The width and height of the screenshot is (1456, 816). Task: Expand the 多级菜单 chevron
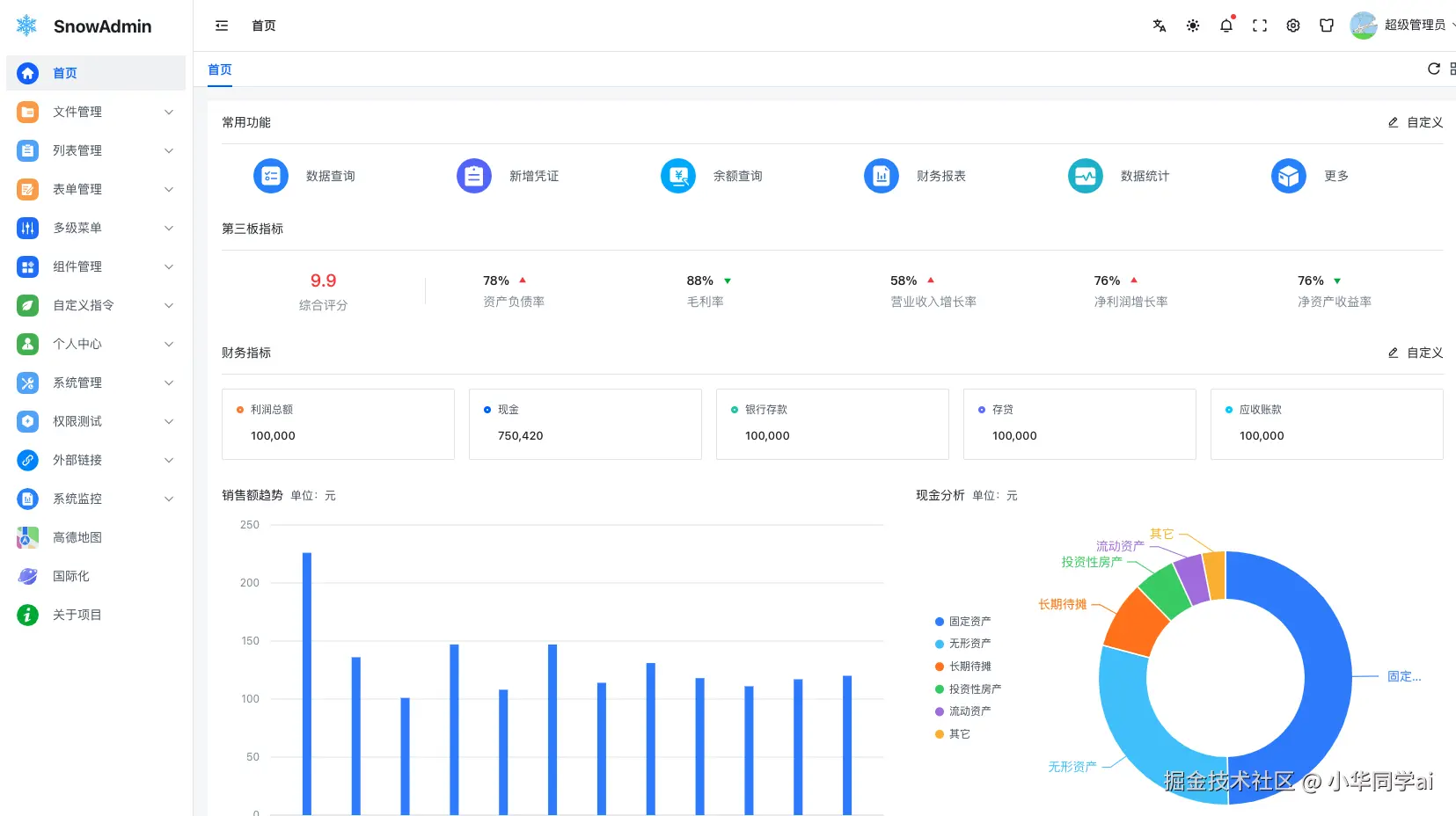[x=169, y=228]
